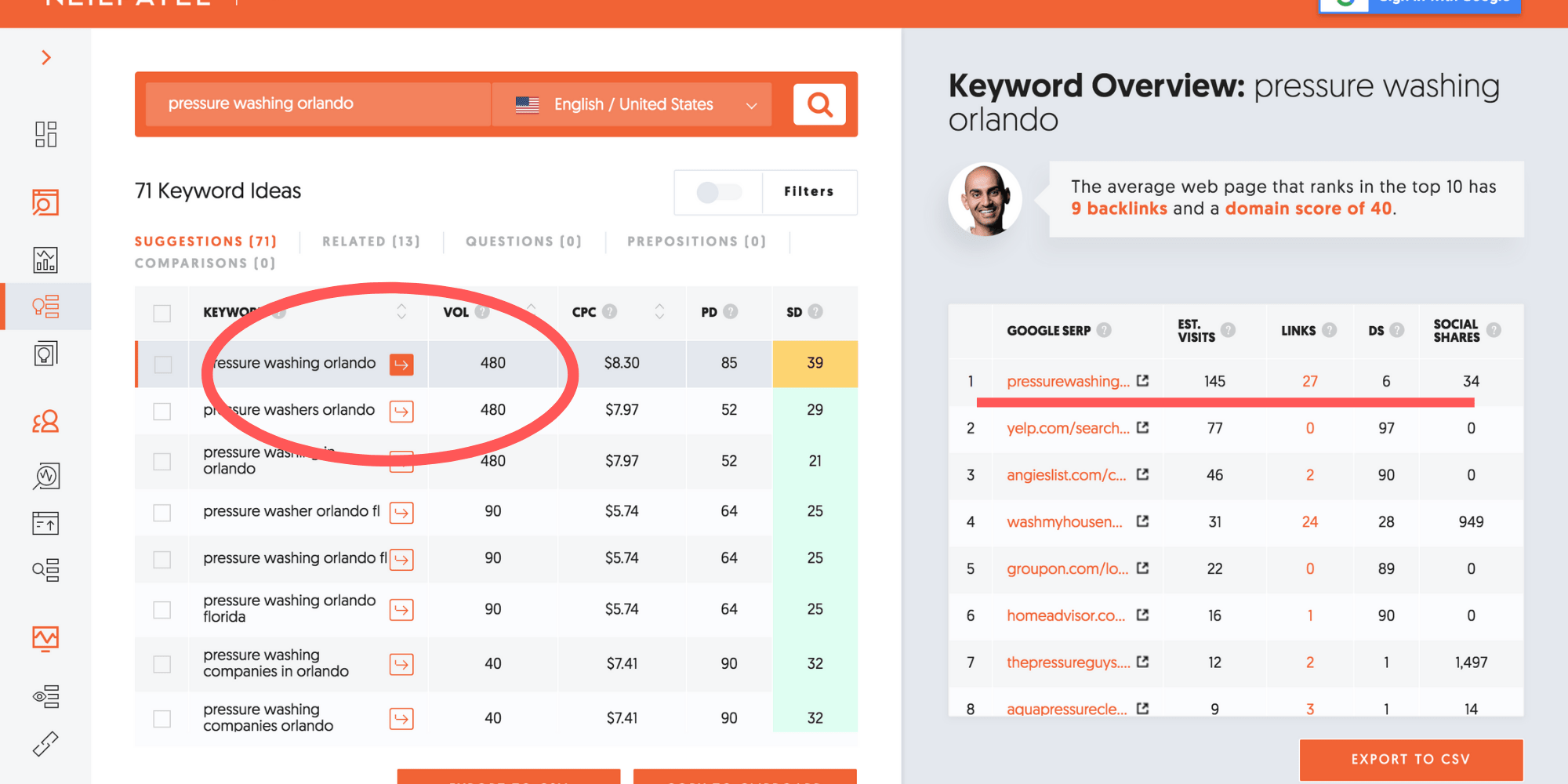The width and height of the screenshot is (1568, 784).
Task: Select the highlighted keyword ideas sidebar icon
Action: click(45, 306)
